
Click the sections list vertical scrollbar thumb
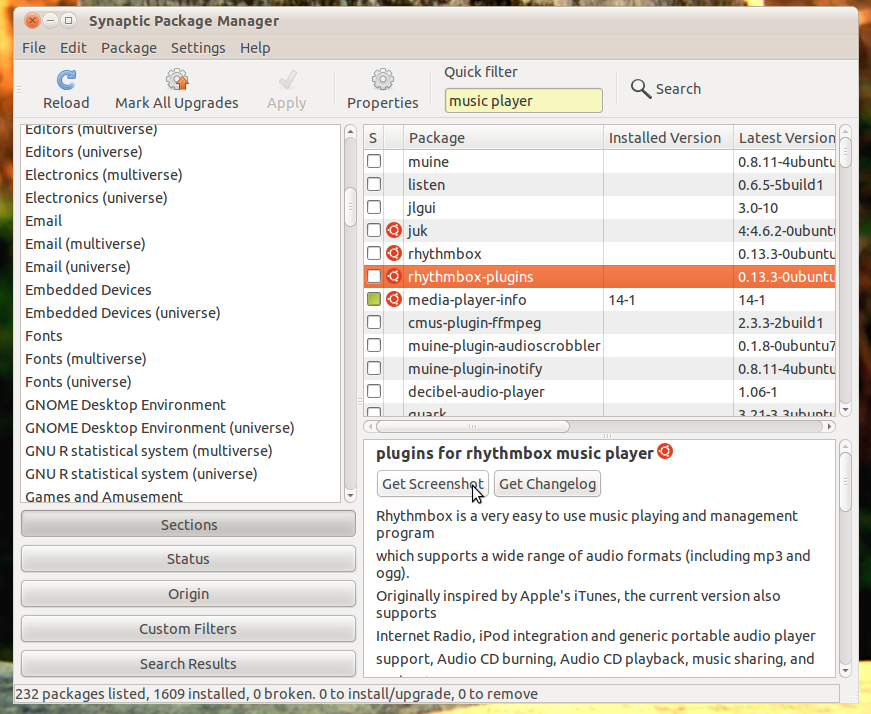pyautogui.click(x=350, y=207)
